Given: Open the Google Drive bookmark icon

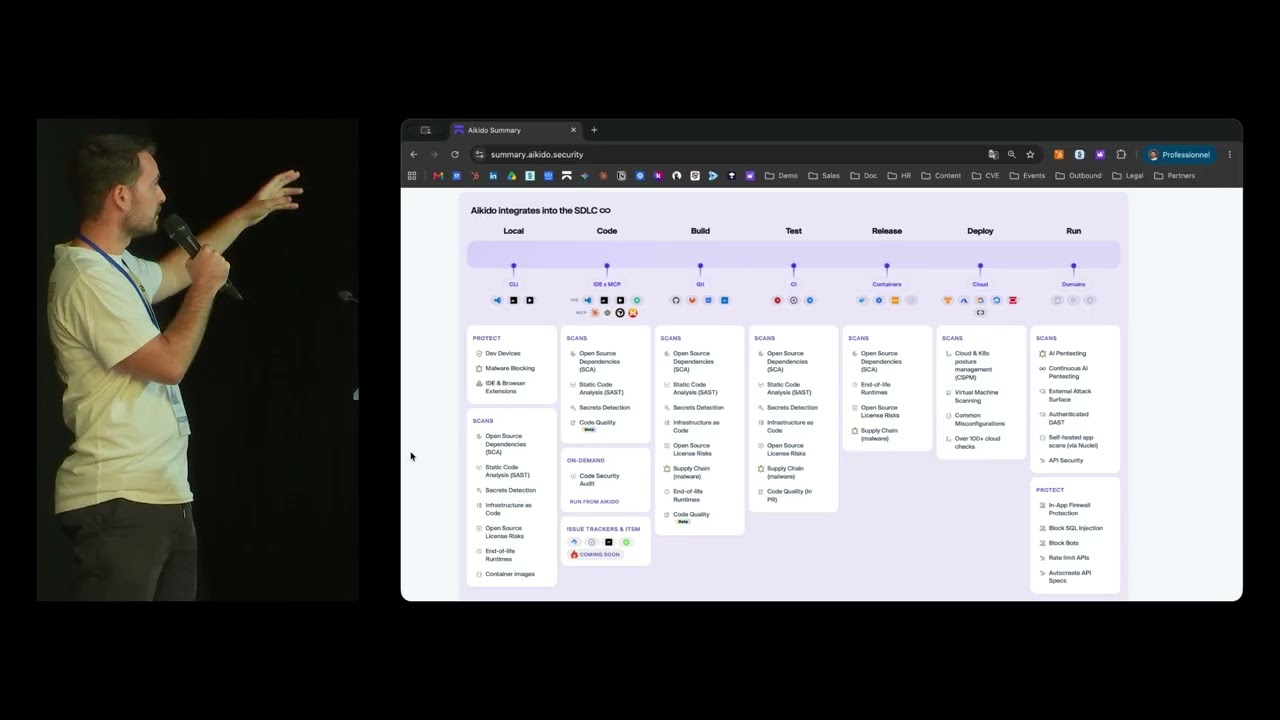Looking at the screenshot, I should 511,176.
